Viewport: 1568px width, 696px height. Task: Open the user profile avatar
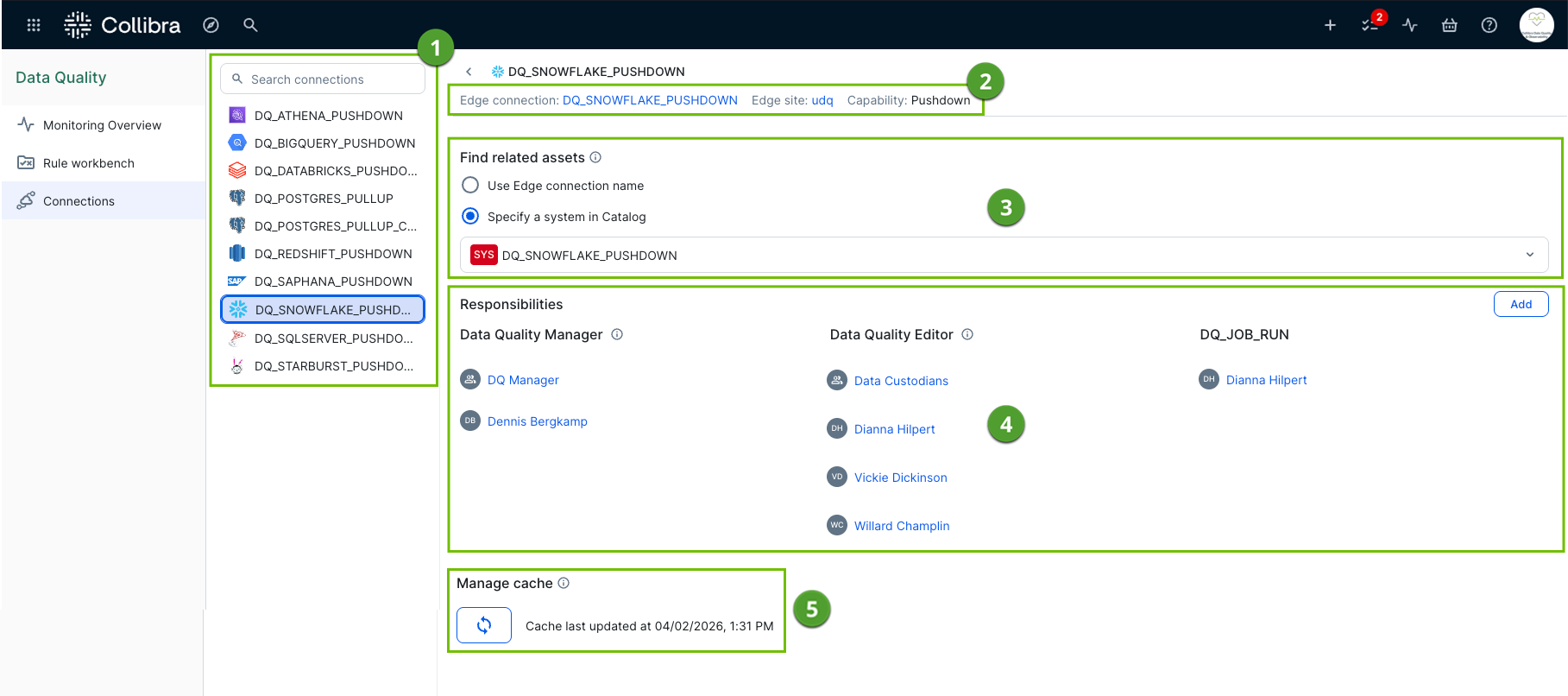pos(1536,25)
